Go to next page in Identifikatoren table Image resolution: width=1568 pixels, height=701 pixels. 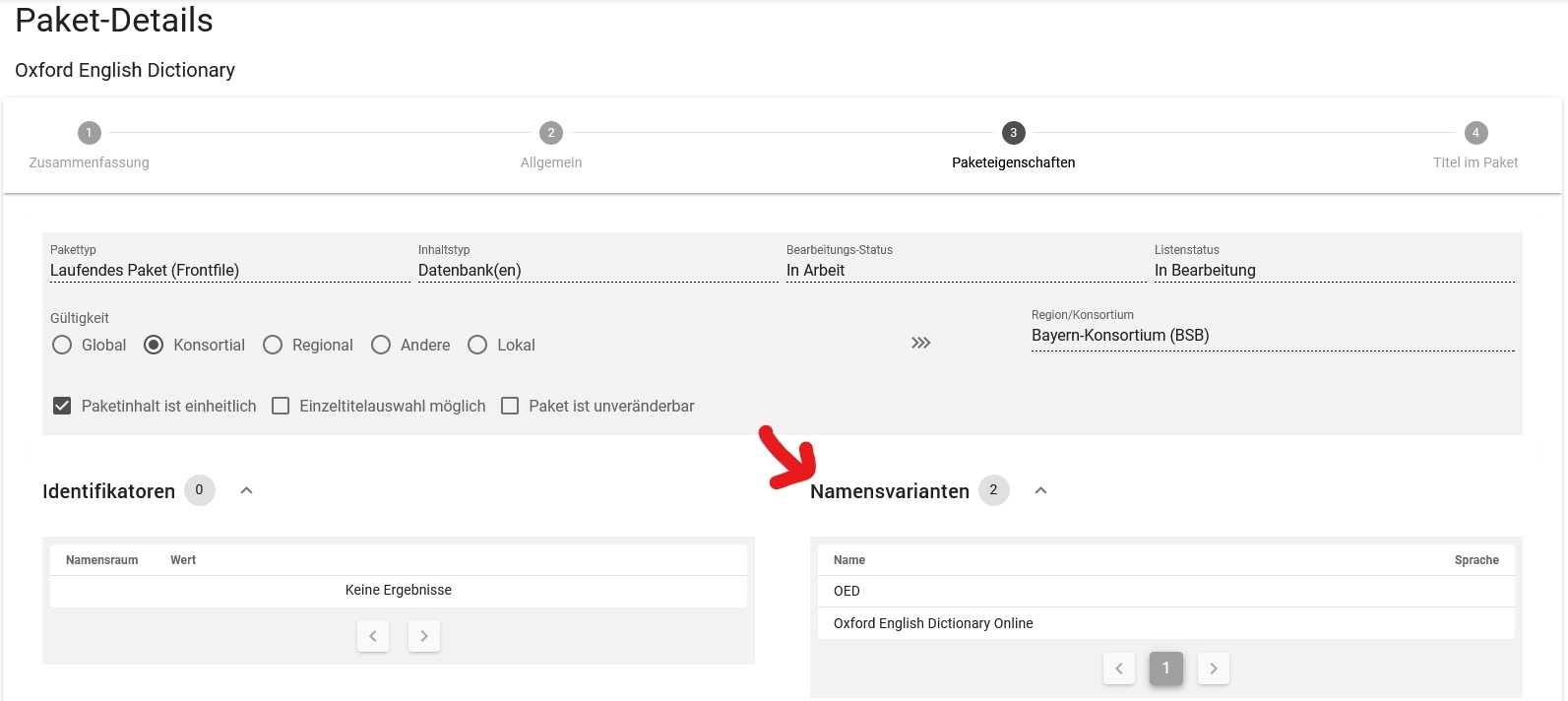pos(424,636)
